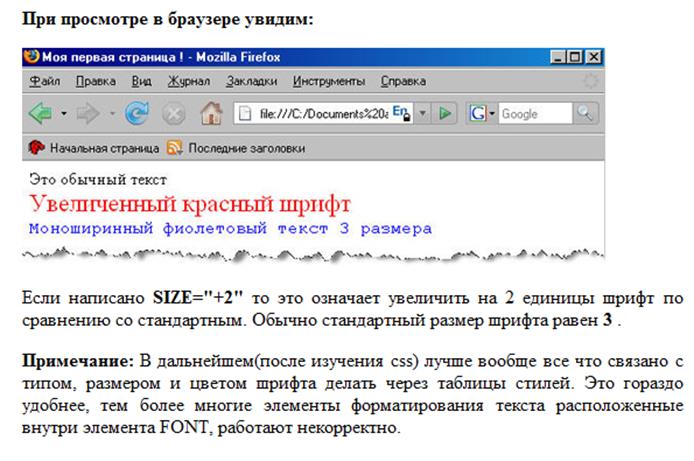
Task: Open the Forward history dropdown arrow
Action: [112, 114]
